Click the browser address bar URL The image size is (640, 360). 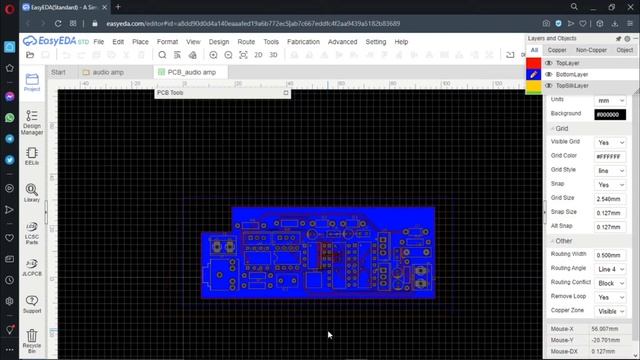(253, 24)
